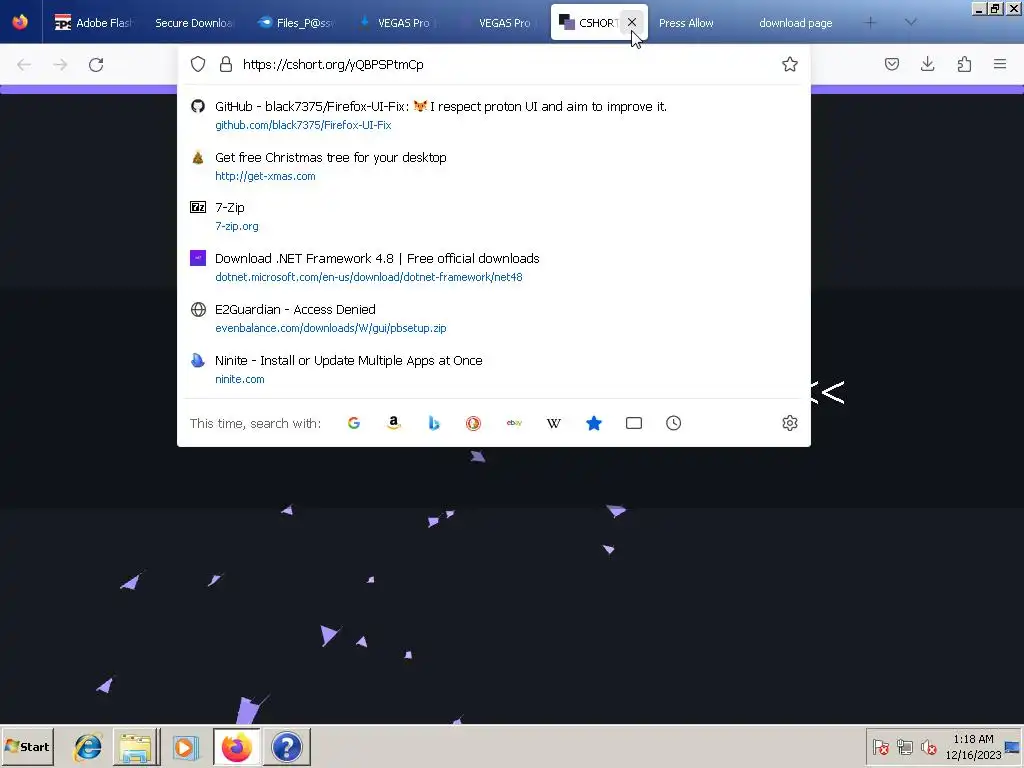Screen dimensions: 1024x768
Task: Open search settings gear
Action: (790, 423)
